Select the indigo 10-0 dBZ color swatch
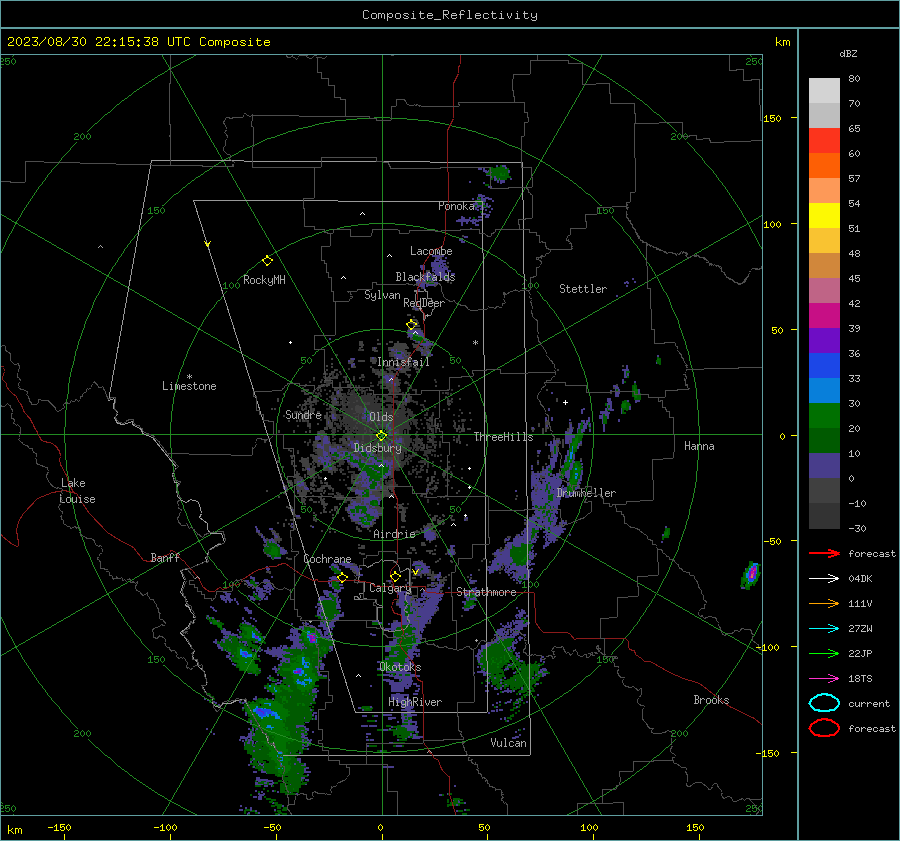Image resolution: width=900 pixels, height=841 pixels. (824, 465)
